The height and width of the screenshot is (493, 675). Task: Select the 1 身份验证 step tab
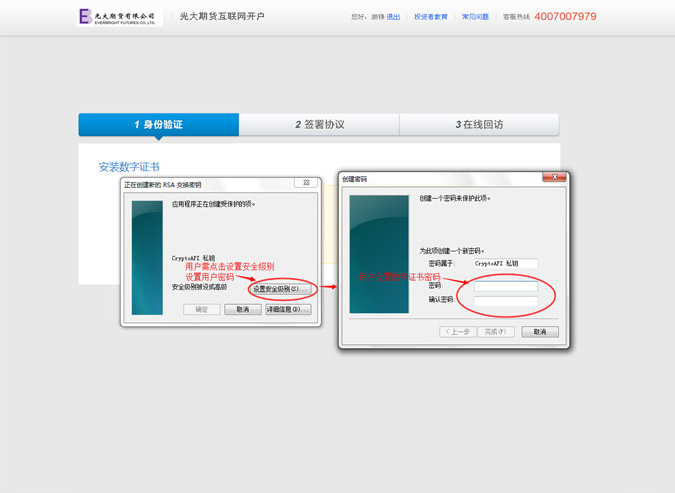click(158, 124)
